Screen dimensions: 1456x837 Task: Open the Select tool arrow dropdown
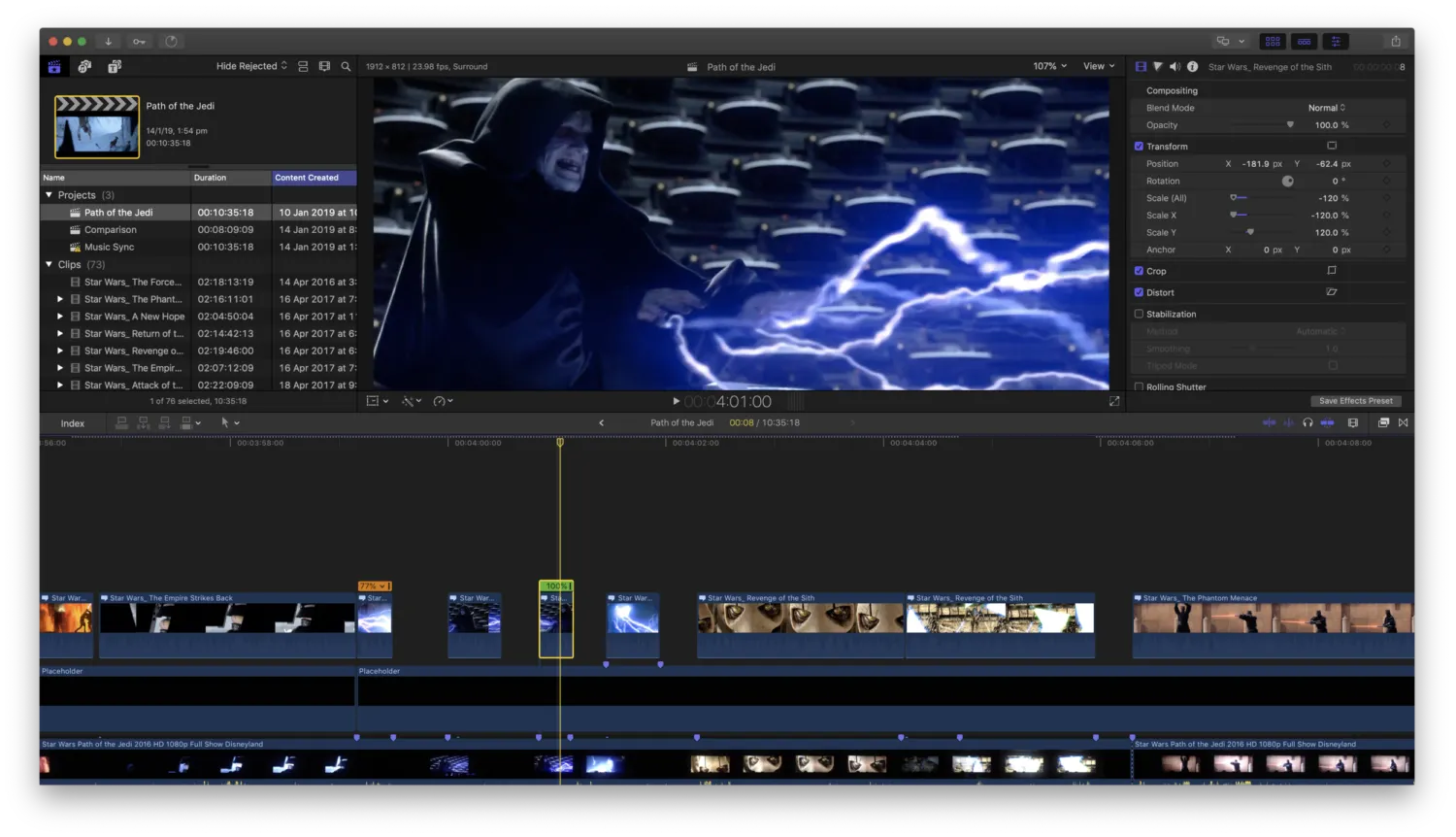point(230,422)
